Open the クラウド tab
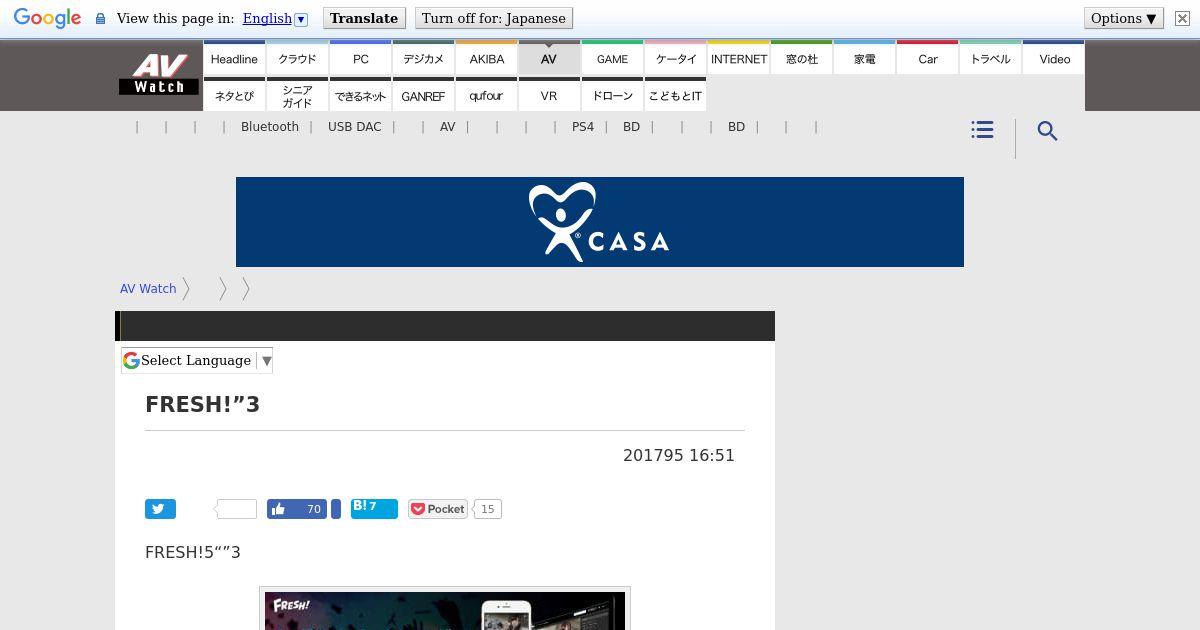1200x630 pixels. coord(297,58)
